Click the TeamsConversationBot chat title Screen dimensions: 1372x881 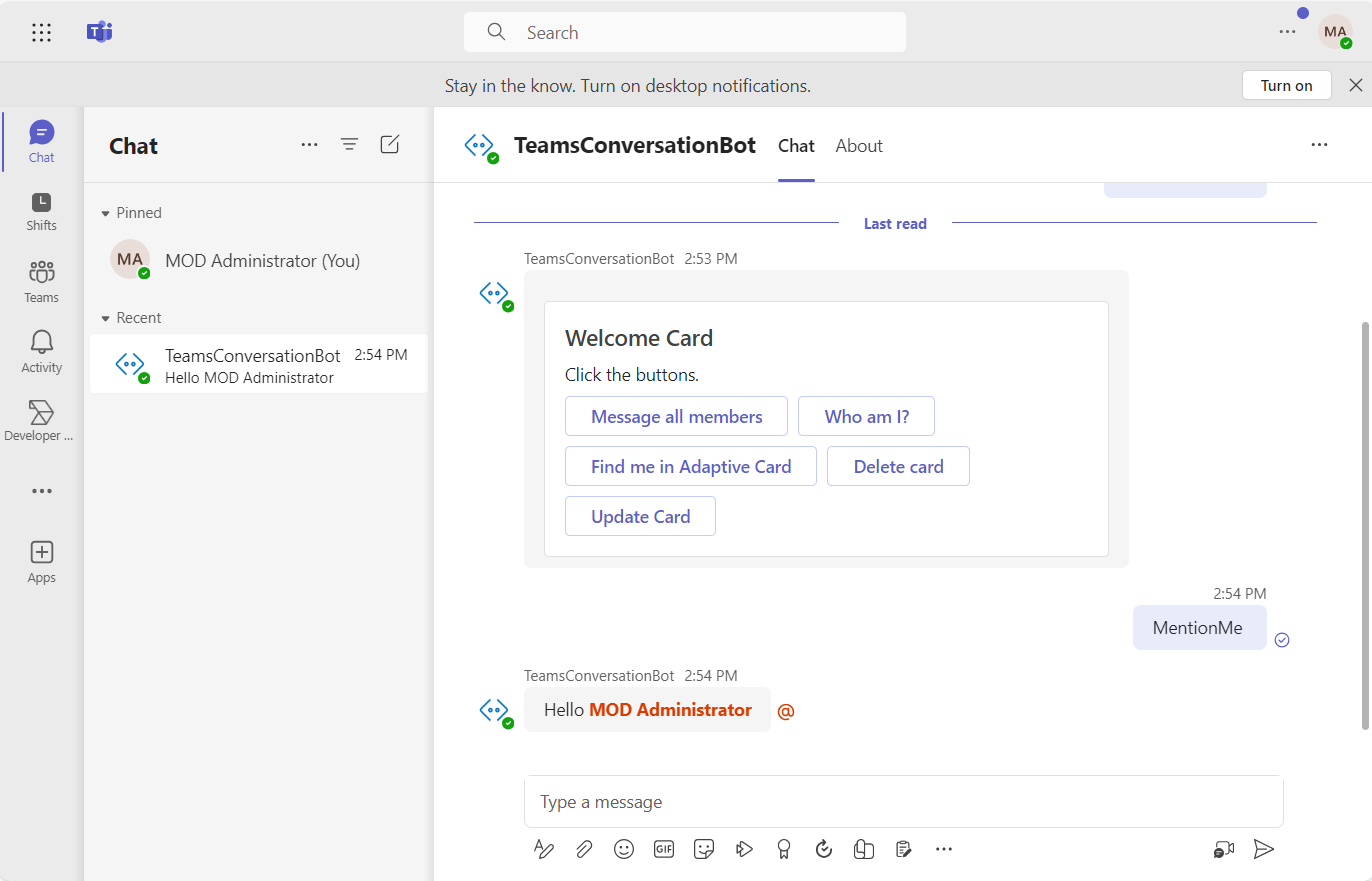(635, 145)
